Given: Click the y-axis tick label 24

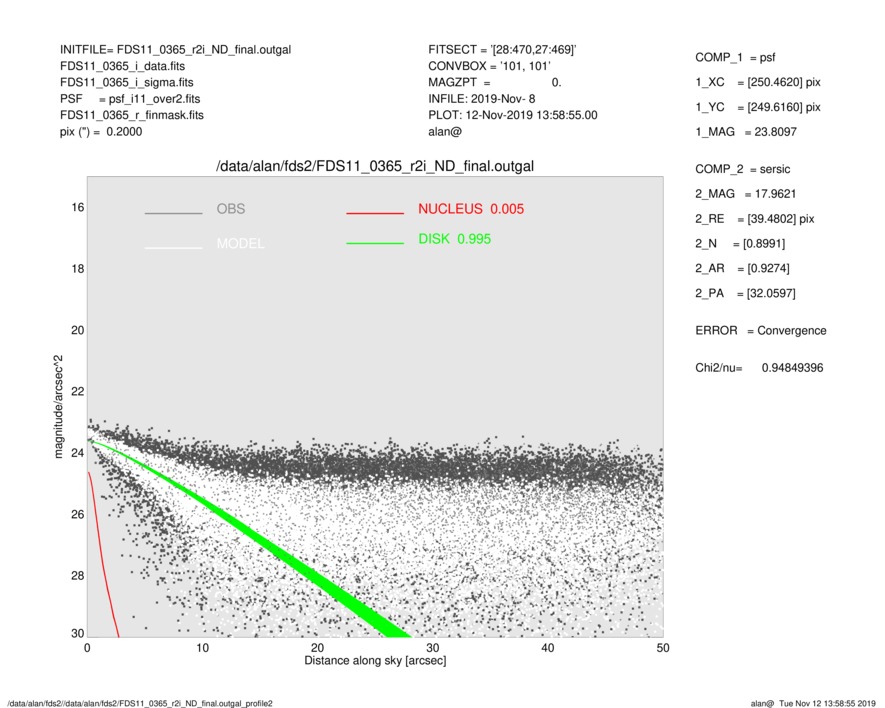Looking at the screenshot, I should 78,453.
